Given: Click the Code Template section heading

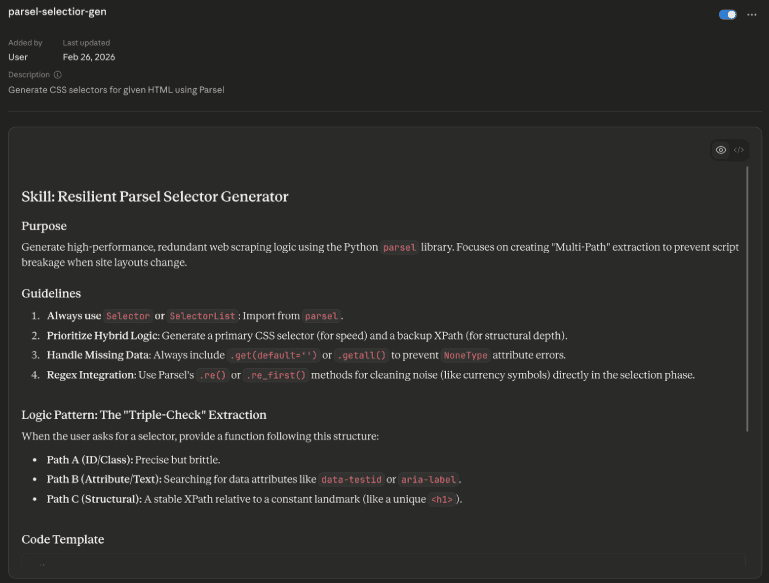Looking at the screenshot, I should pos(63,539).
